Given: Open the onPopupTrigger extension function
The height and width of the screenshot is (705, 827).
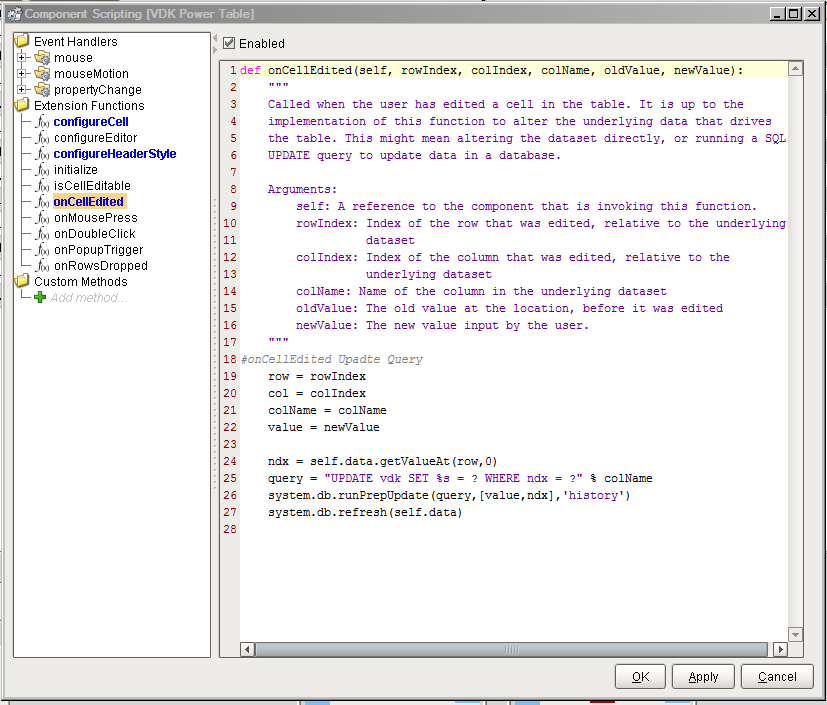Looking at the screenshot, I should (x=99, y=250).
